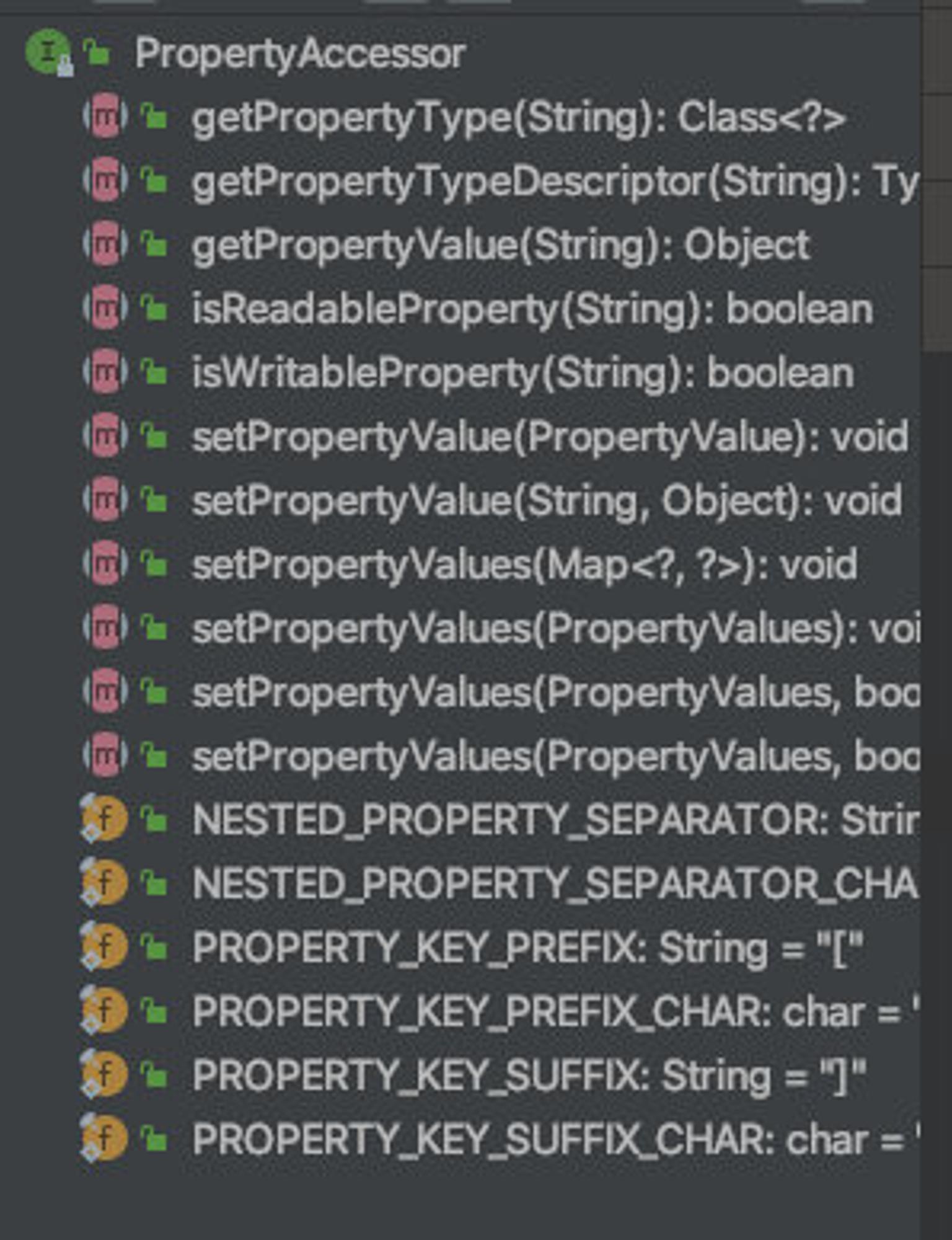Click the method icon of setPropertyValues(Map<?, ?>)
The image size is (952, 1240).
(x=106, y=564)
